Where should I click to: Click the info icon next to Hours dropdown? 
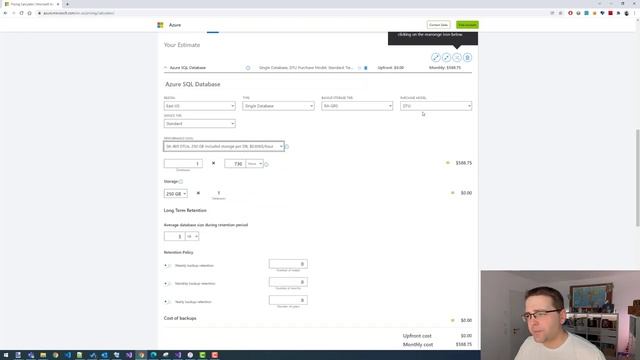[267, 164]
